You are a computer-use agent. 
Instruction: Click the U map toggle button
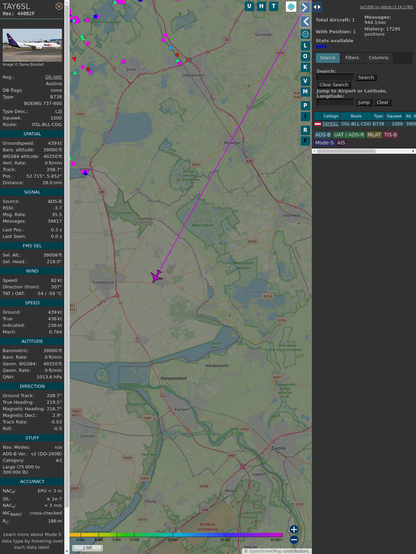coord(249,6)
